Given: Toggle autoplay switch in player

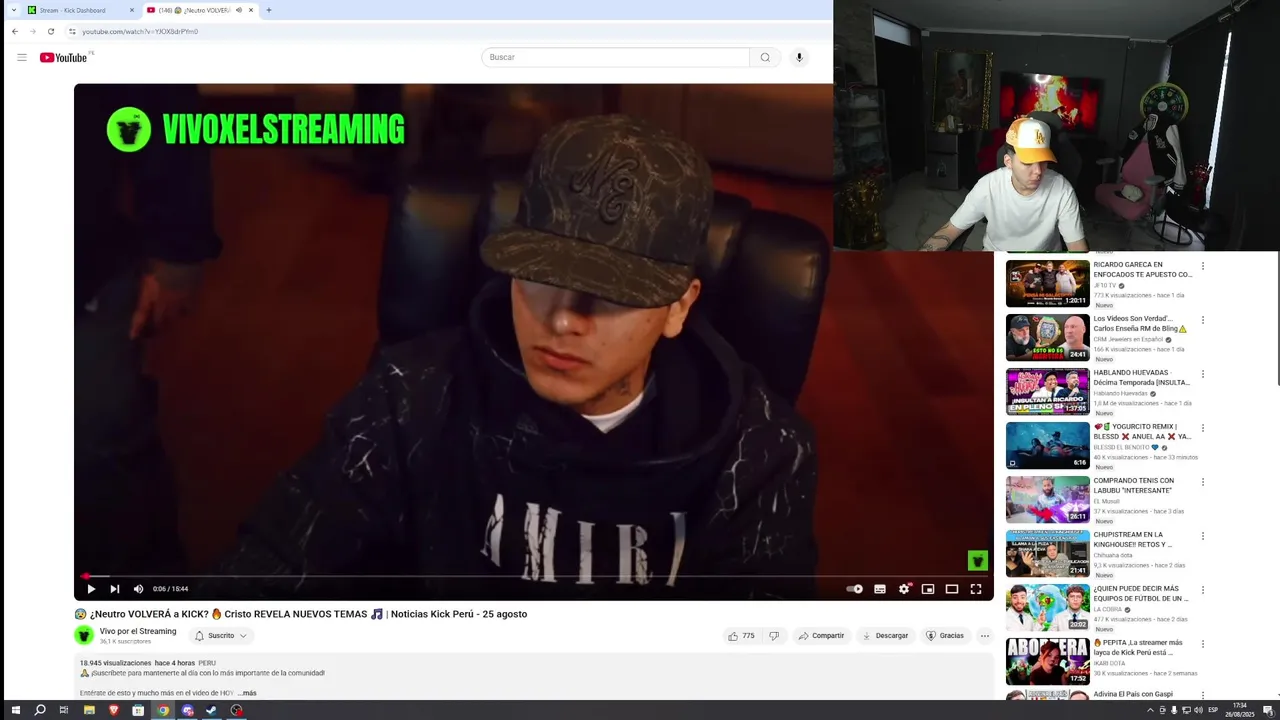Looking at the screenshot, I should (855, 589).
